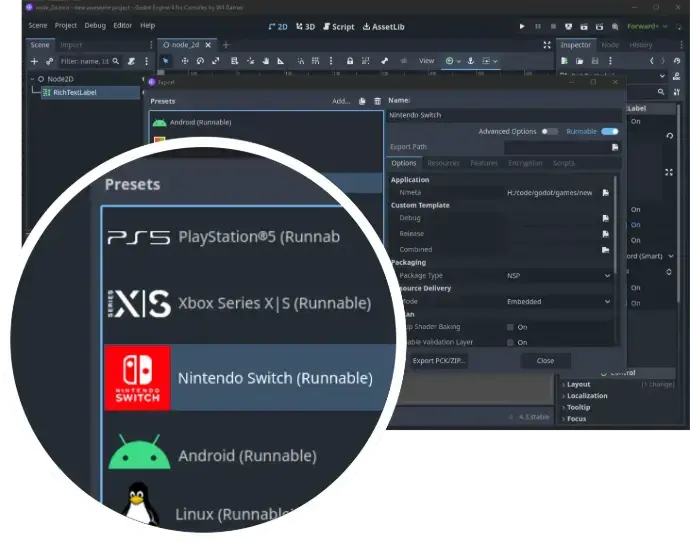Select the Select Mode arrow tool
The height and width of the screenshot is (543, 690).
pyautogui.click(x=165, y=61)
